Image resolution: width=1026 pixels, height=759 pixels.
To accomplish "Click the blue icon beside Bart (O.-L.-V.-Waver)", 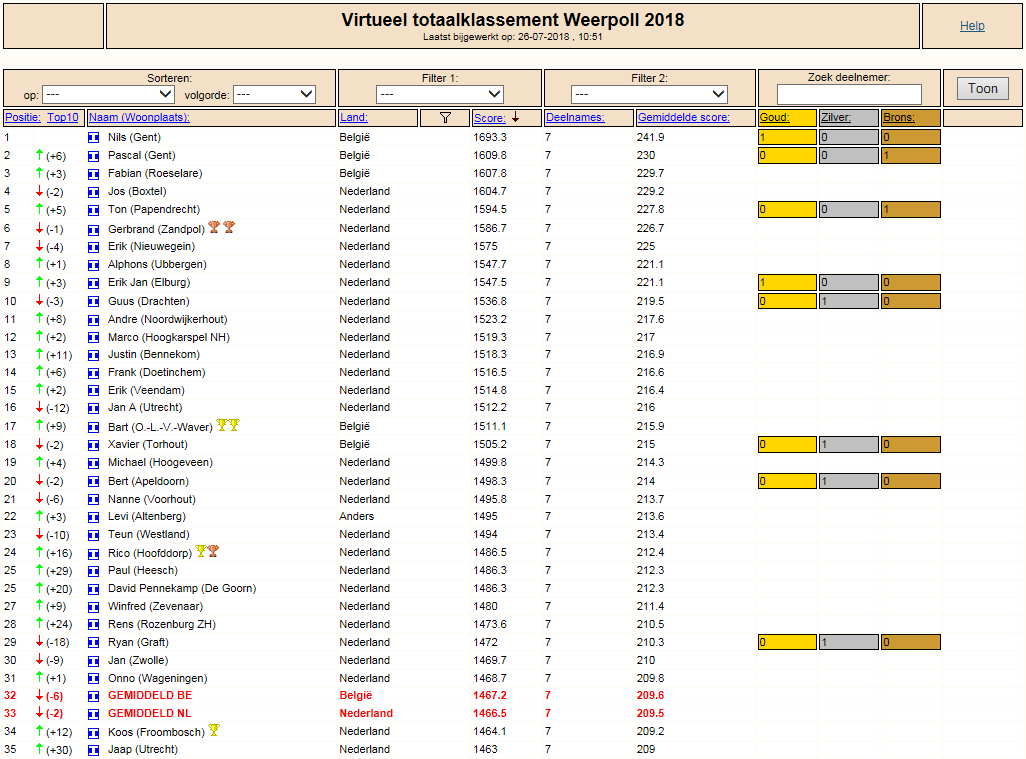I will click(94, 427).
